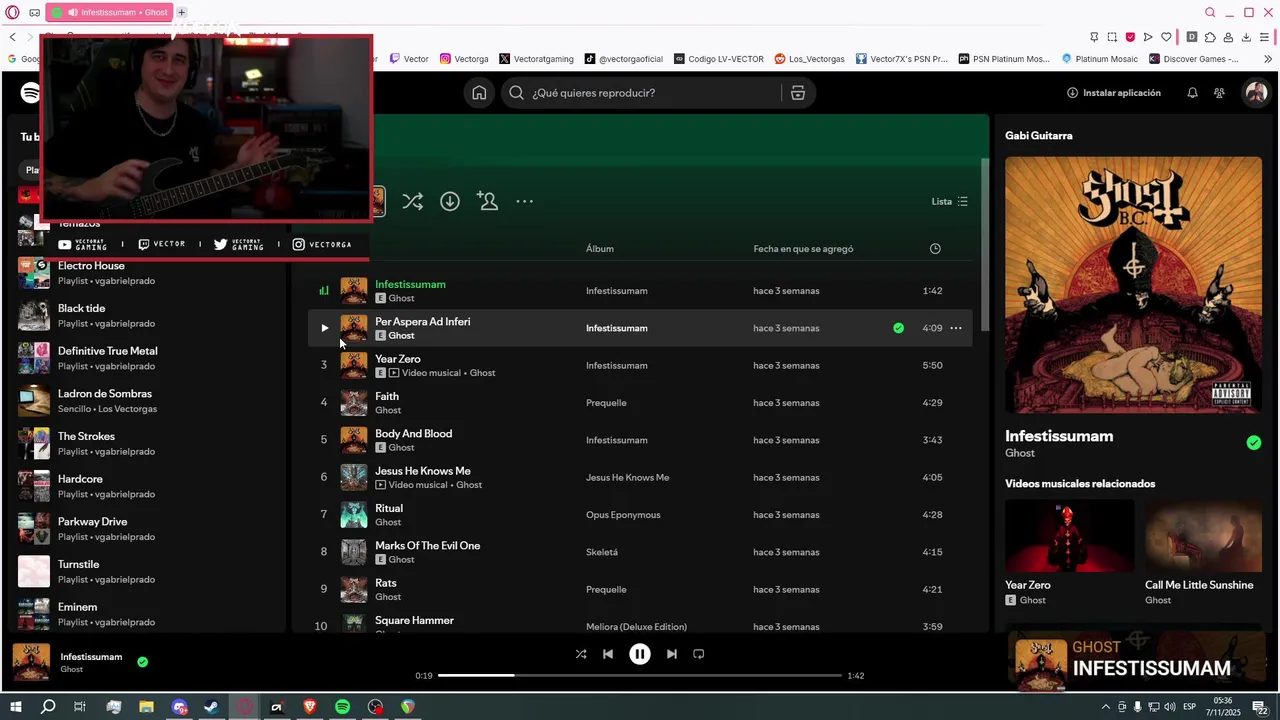
Task: Click the track list vertical scrollbar
Action: pos(984,245)
